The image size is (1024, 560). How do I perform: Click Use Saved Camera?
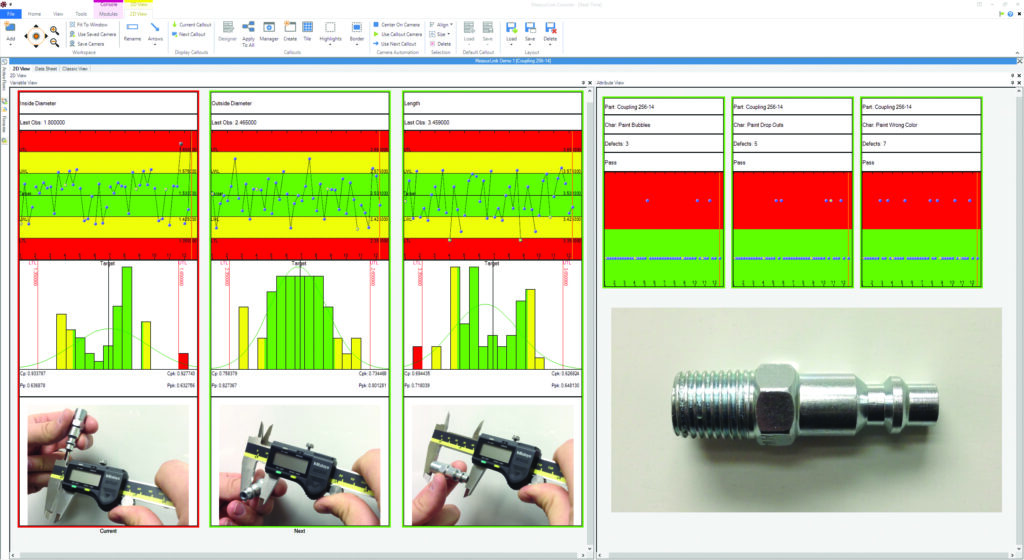click(93, 34)
